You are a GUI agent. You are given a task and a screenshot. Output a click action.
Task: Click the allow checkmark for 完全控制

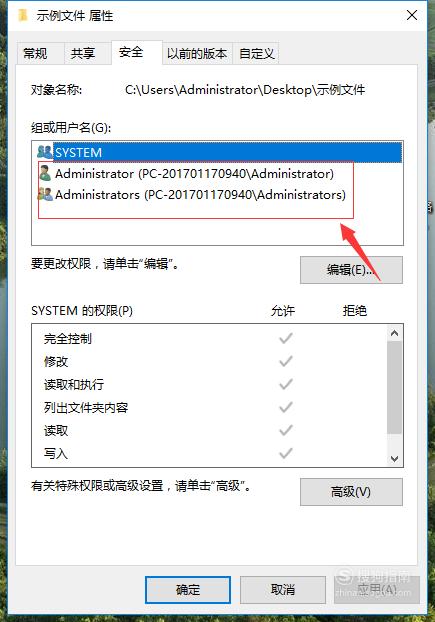pos(286,338)
